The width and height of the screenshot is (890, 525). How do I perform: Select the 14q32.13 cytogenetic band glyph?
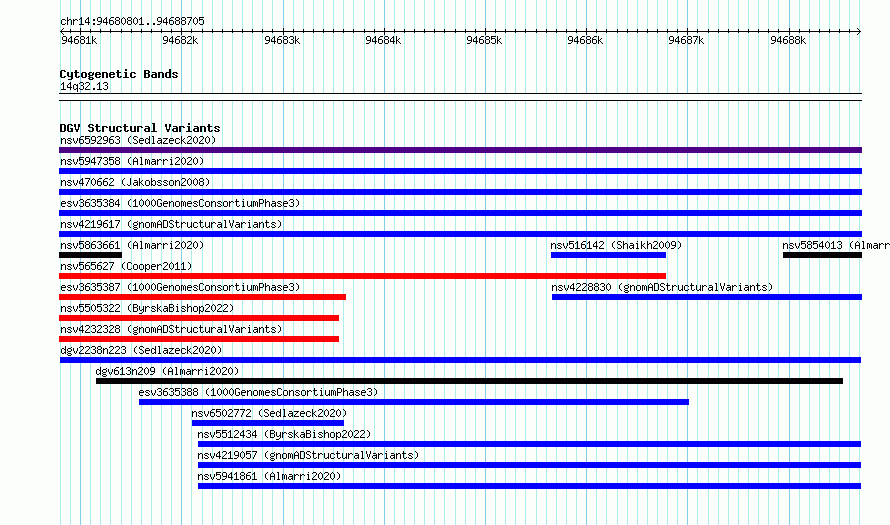[x=460, y=97]
